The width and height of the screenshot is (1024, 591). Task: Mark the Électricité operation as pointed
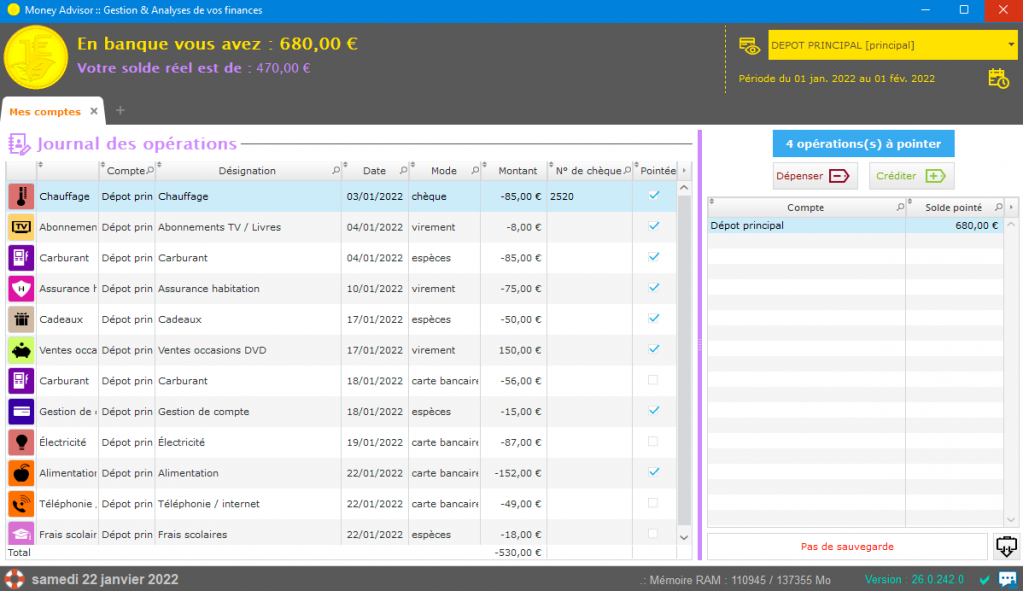(x=654, y=442)
